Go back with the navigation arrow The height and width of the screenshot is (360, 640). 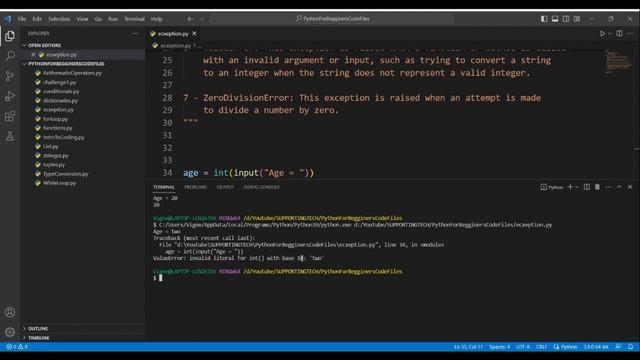click(190, 19)
